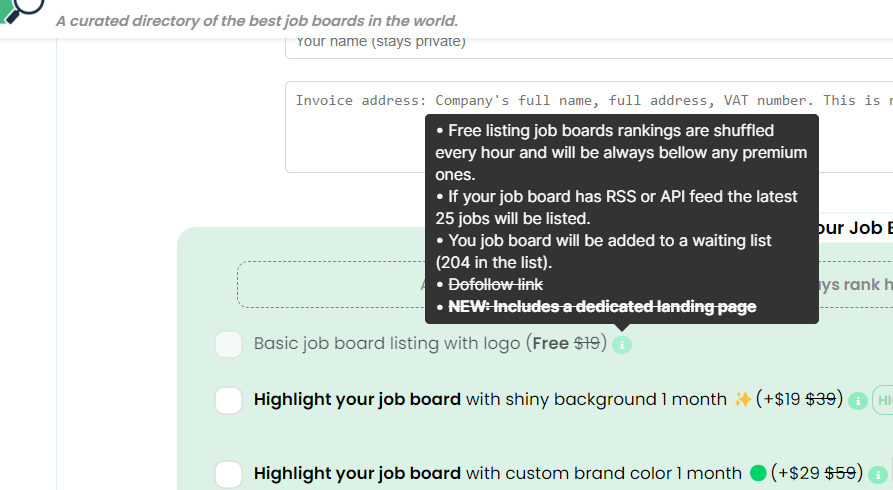Check the shiny background highlight option
Image resolution: width=893 pixels, height=490 pixels.
tap(229, 400)
